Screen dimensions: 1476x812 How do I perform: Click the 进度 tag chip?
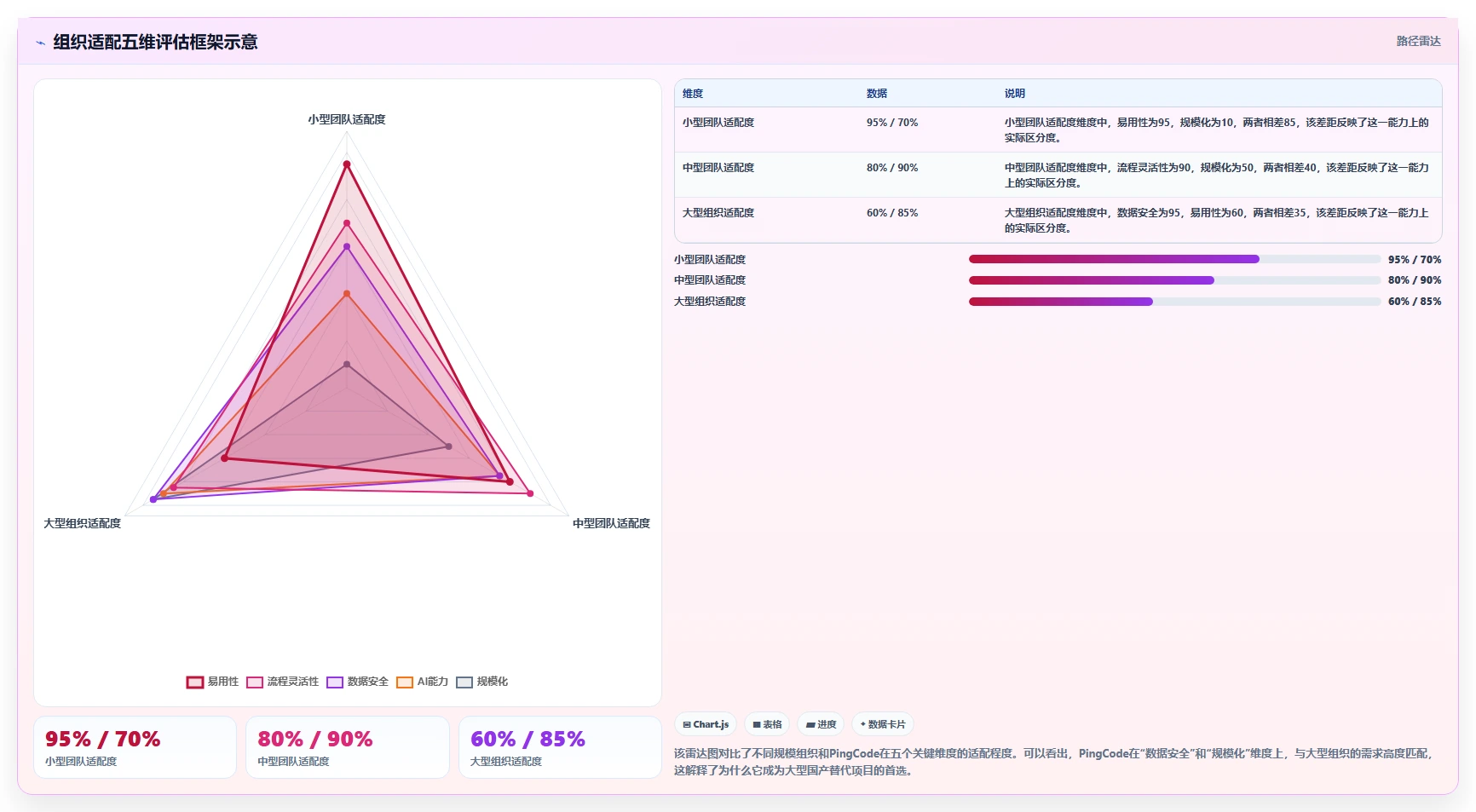821,724
